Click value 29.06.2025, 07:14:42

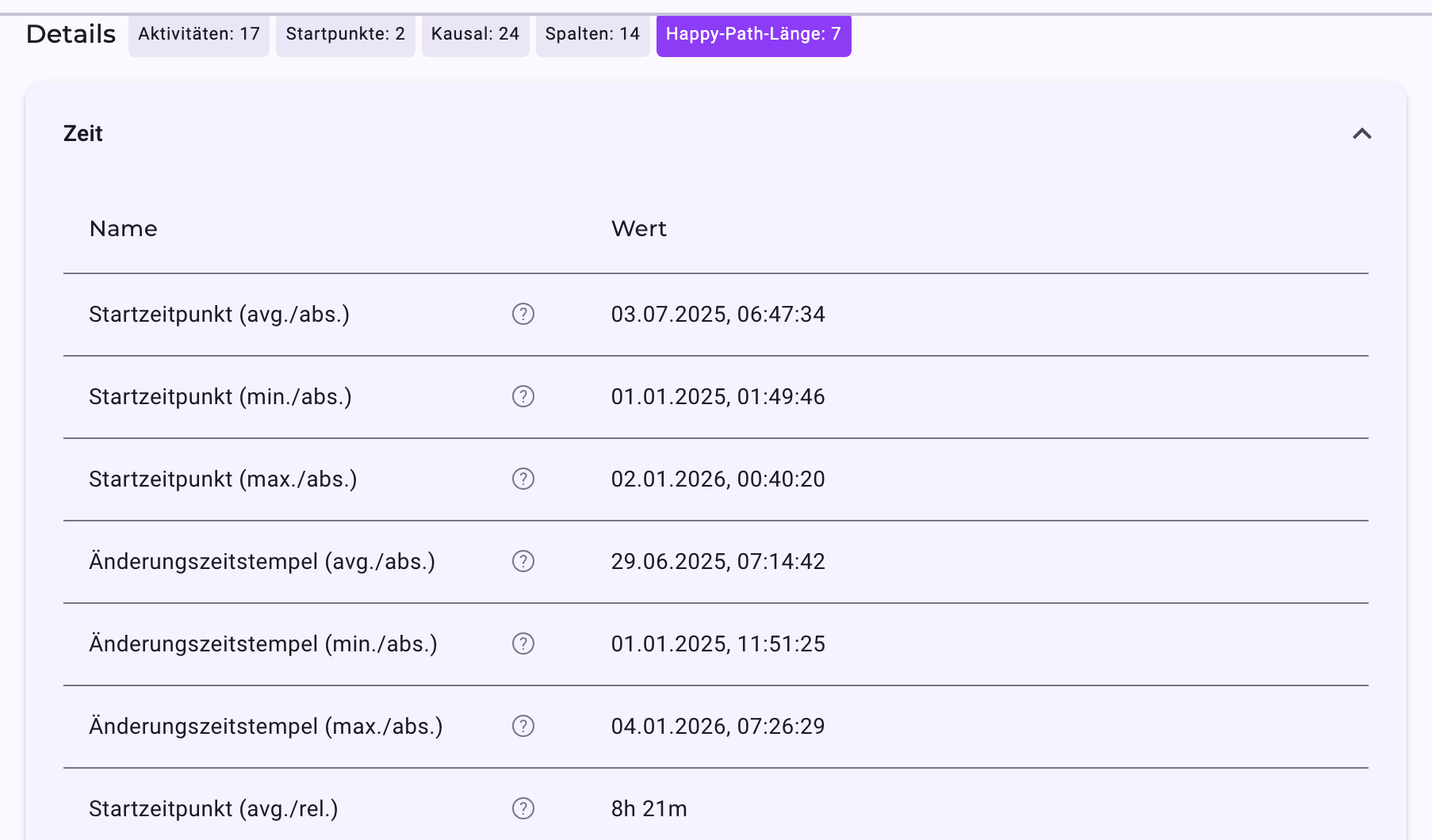(718, 562)
